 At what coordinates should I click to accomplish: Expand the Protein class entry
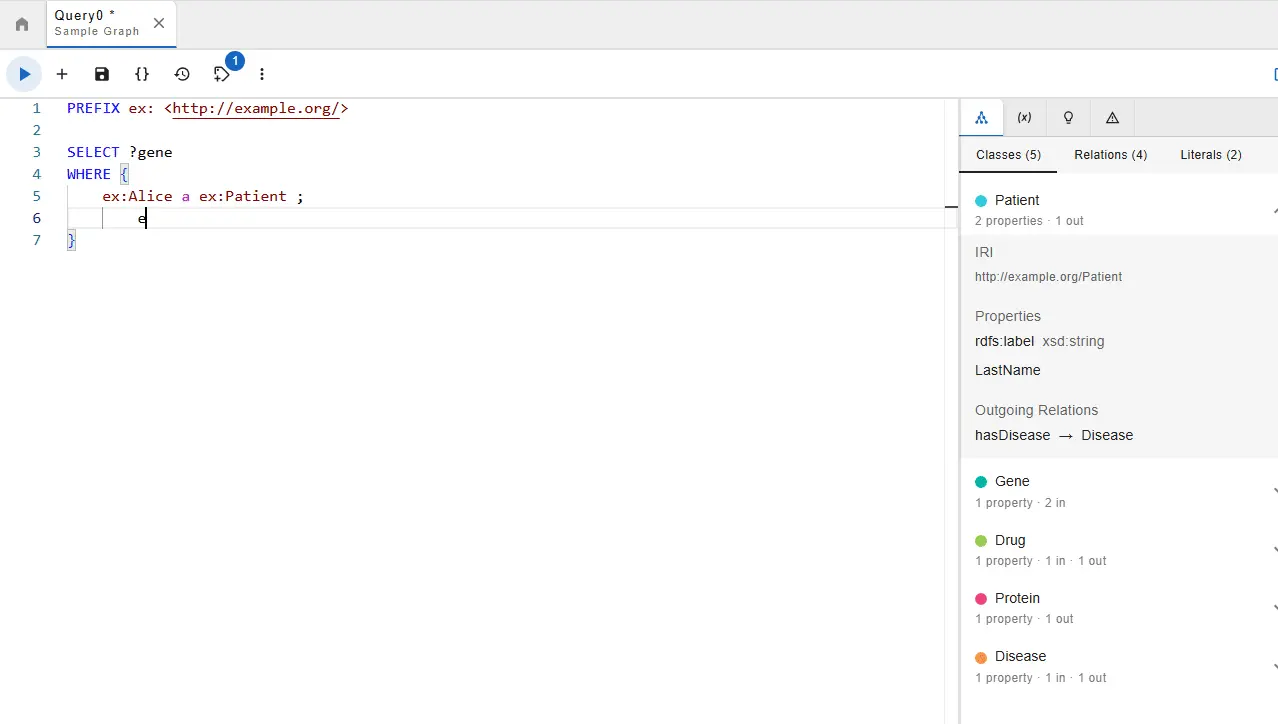(x=1274, y=608)
